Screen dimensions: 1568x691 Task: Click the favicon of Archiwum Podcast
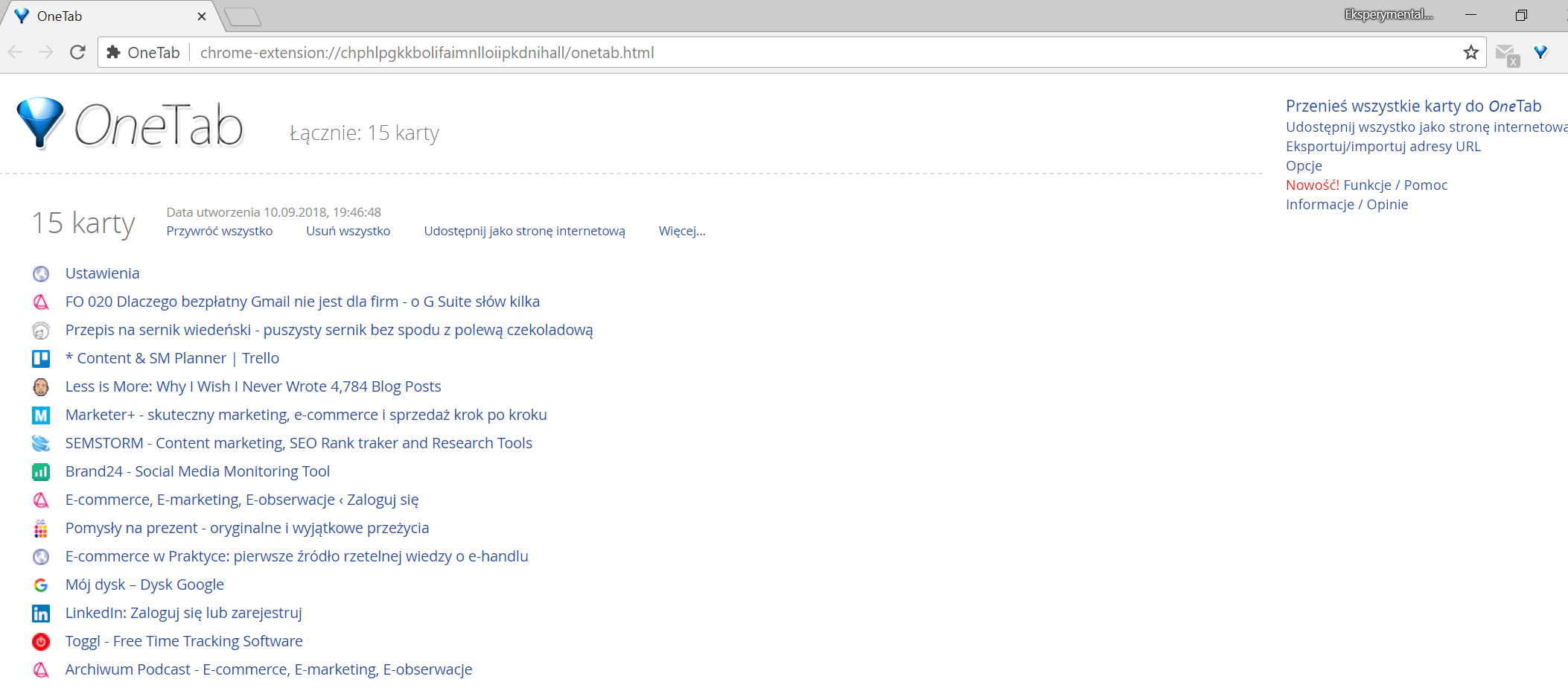(x=41, y=670)
